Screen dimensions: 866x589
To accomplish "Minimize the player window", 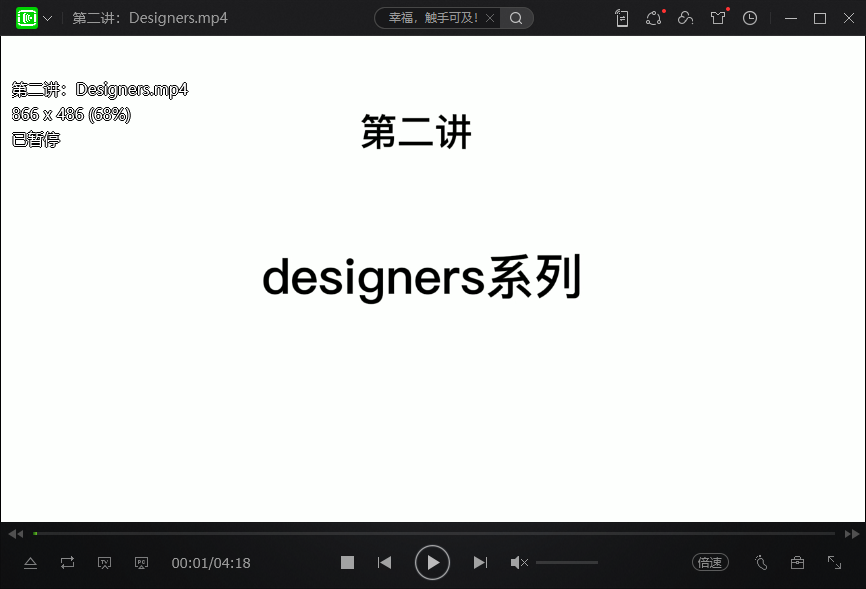I will tap(791, 18).
